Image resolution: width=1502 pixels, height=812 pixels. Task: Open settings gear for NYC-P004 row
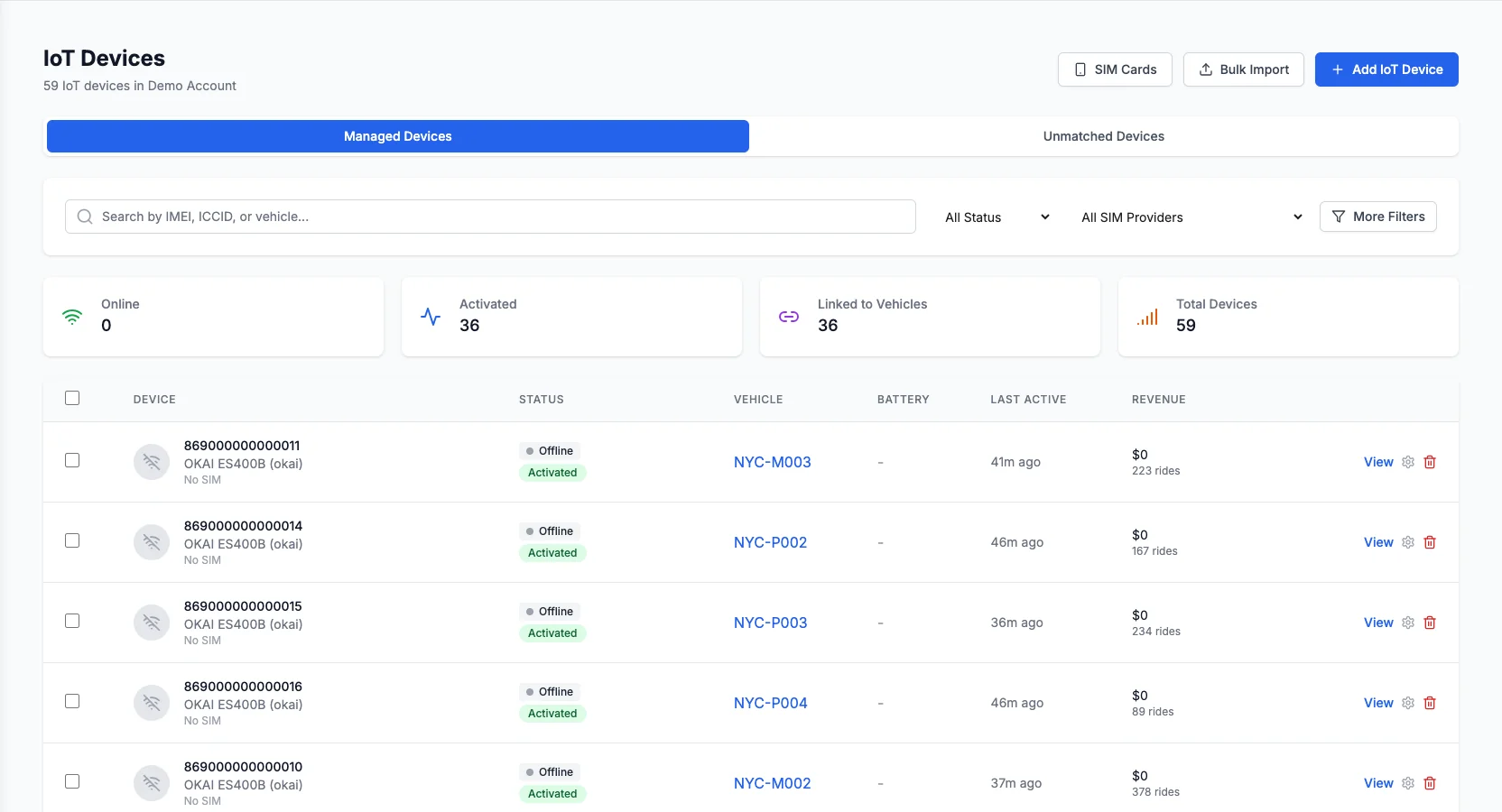coord(1408,703)
